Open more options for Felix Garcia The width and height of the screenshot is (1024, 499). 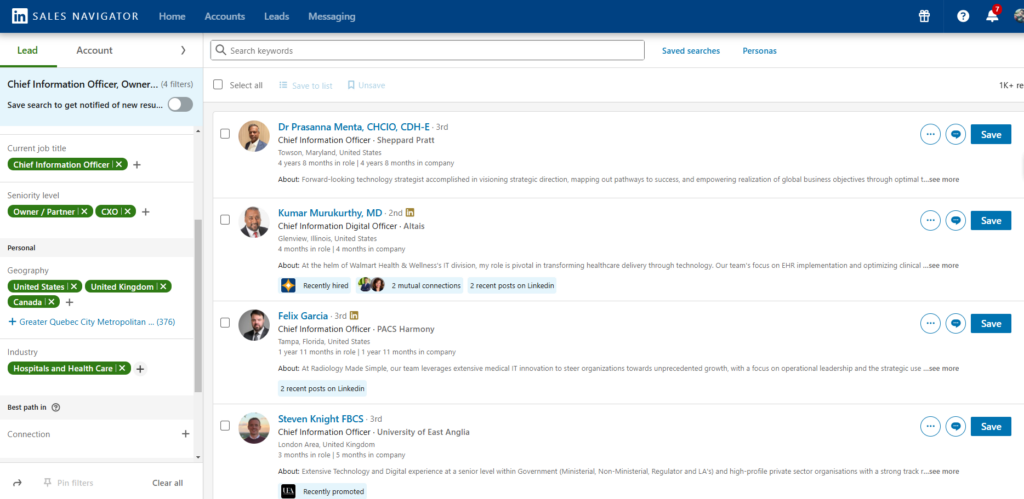coord(931,323)
